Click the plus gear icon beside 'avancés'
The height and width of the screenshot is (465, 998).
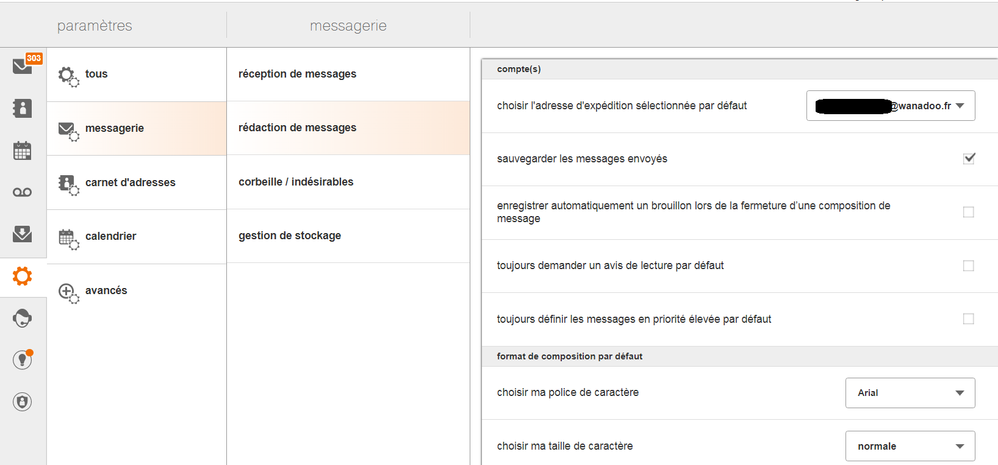point(68,293)
